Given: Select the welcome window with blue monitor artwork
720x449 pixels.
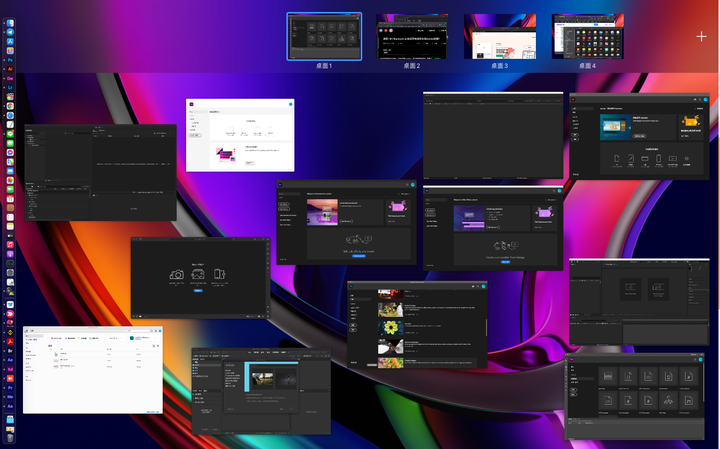Looking at the screenshot, I should [x=493, y=228].
